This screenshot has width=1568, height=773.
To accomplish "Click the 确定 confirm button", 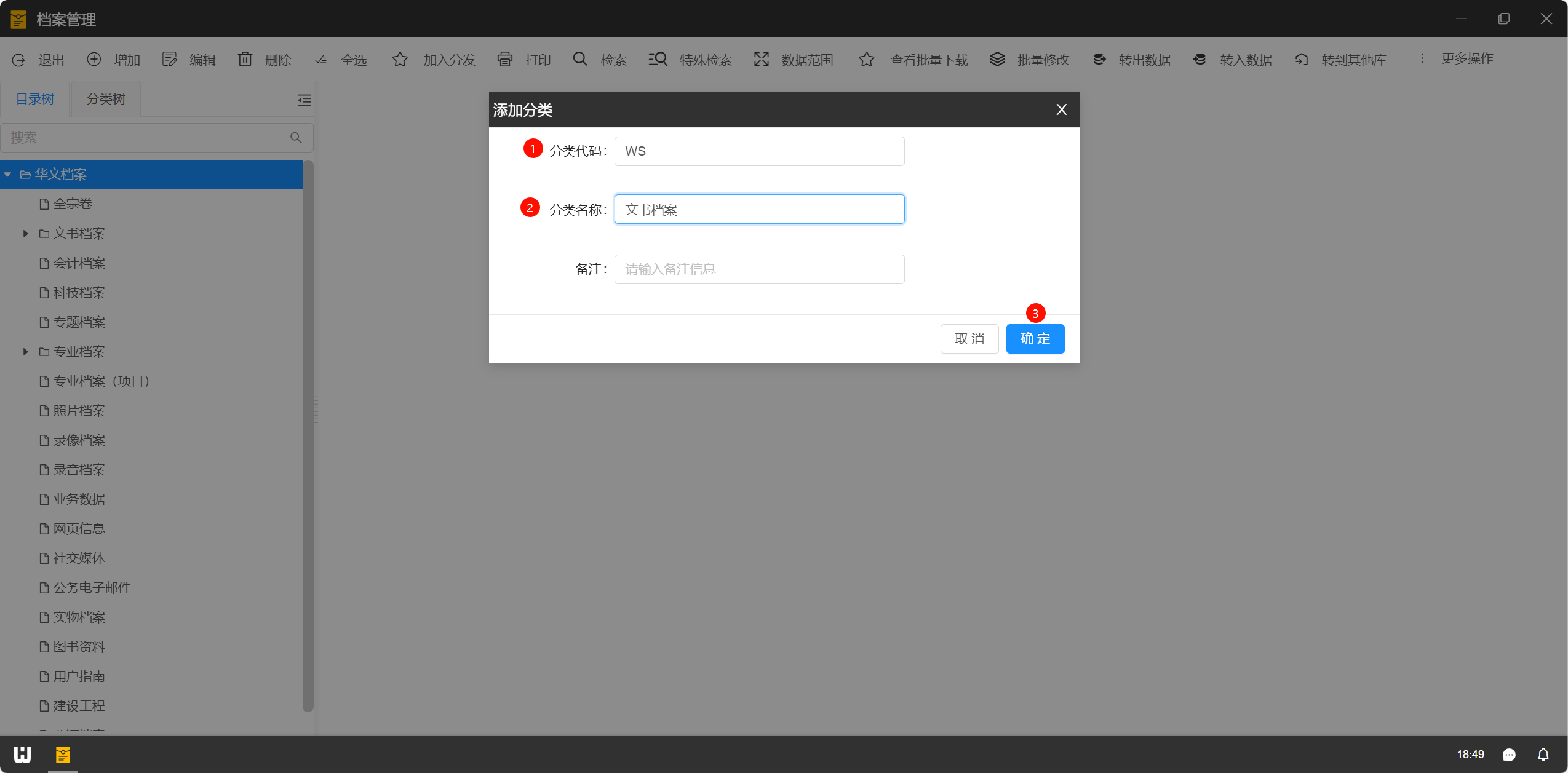I will [x=1035, y=339].
